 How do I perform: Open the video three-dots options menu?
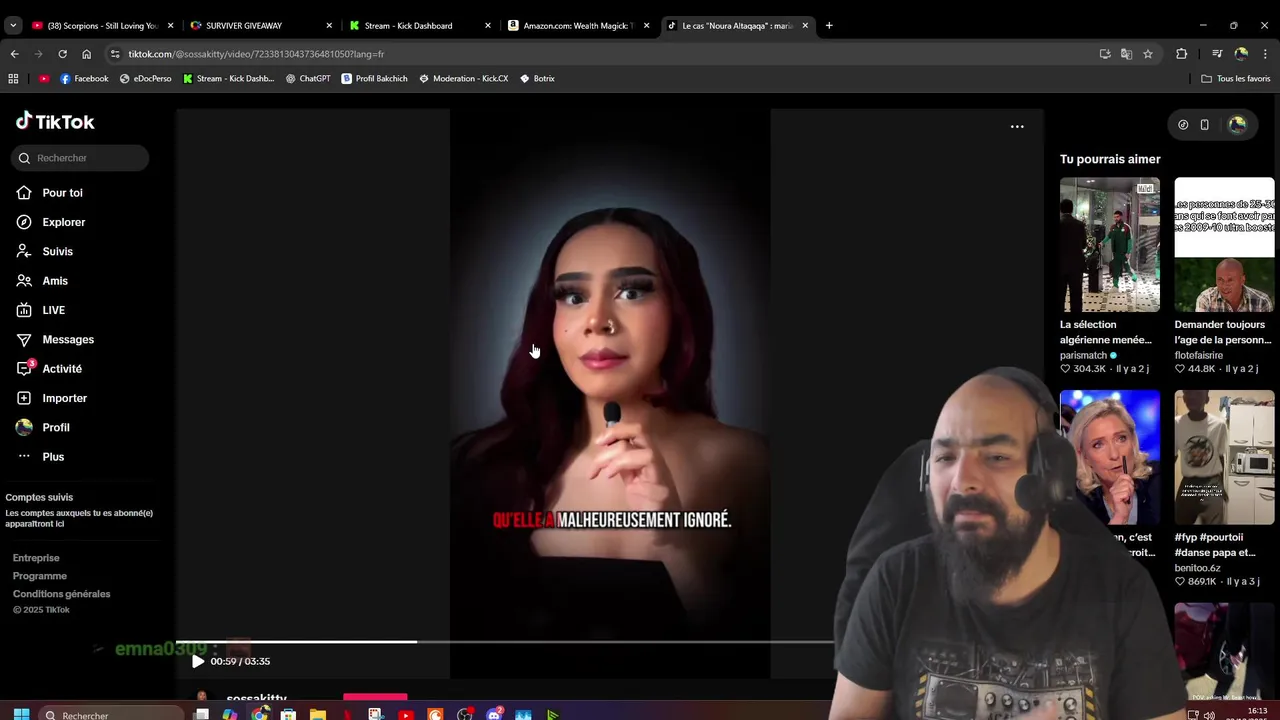pyautogui.click(x=1017, y=127)
